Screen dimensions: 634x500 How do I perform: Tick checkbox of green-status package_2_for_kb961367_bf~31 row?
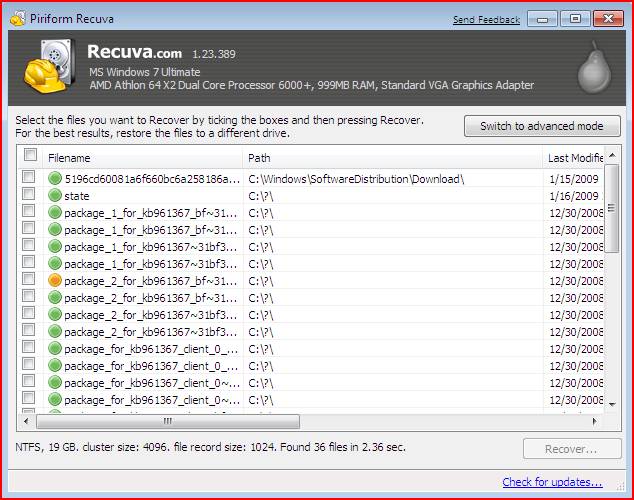point(28,295)
